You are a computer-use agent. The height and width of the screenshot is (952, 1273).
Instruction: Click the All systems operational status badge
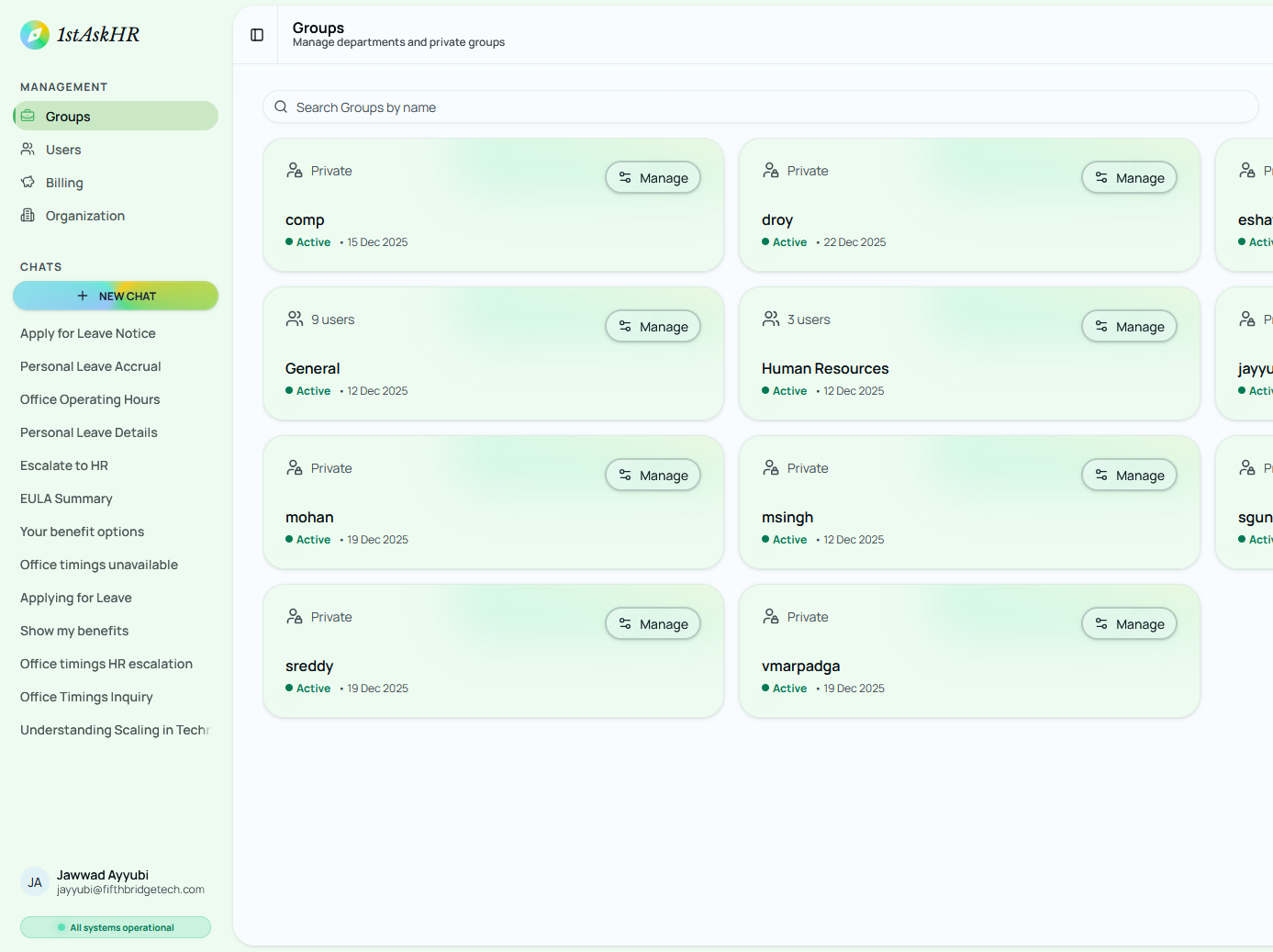pos(116,927)
